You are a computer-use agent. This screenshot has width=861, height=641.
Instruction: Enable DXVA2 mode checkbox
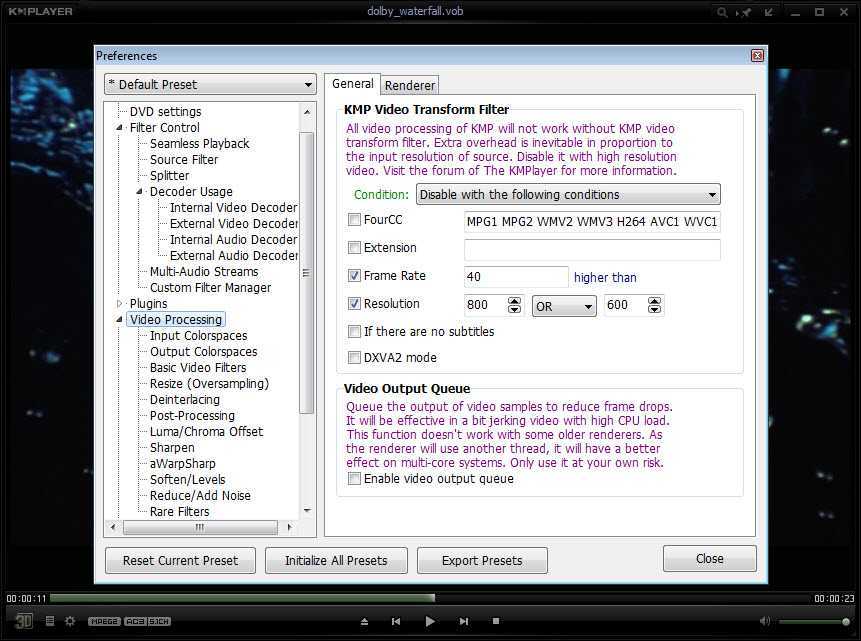pyautogui.click(x=354, y=358)
